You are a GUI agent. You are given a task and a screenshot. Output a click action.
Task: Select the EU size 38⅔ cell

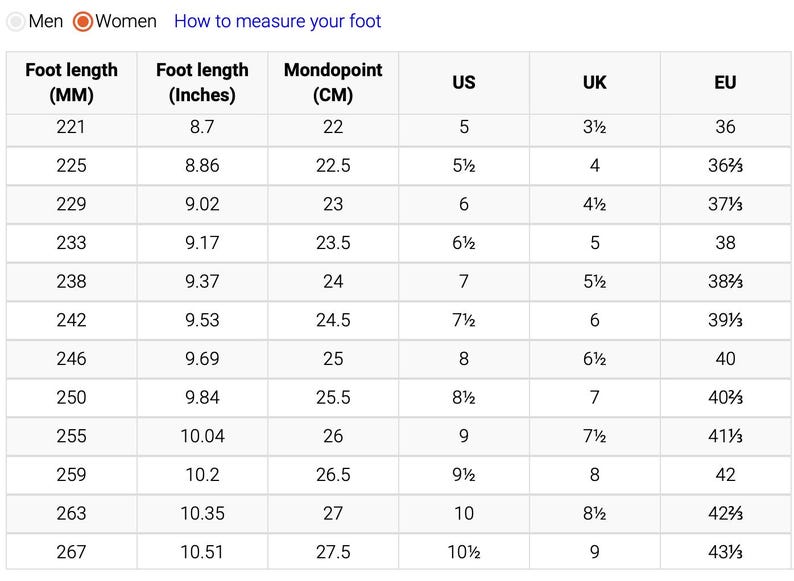[x=725, y=282]
